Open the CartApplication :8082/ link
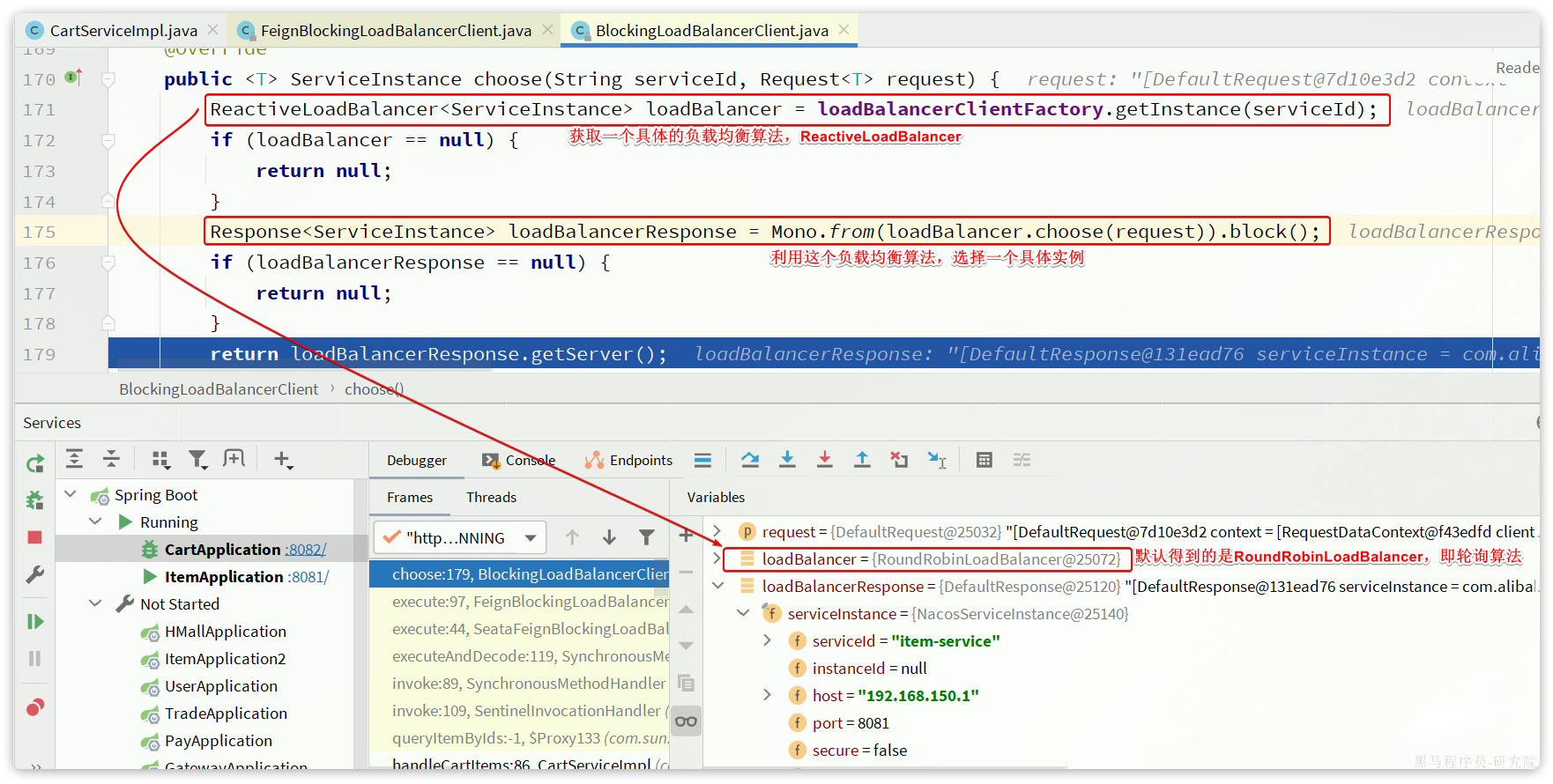The image size is (1553, 784). coord(306,550)
